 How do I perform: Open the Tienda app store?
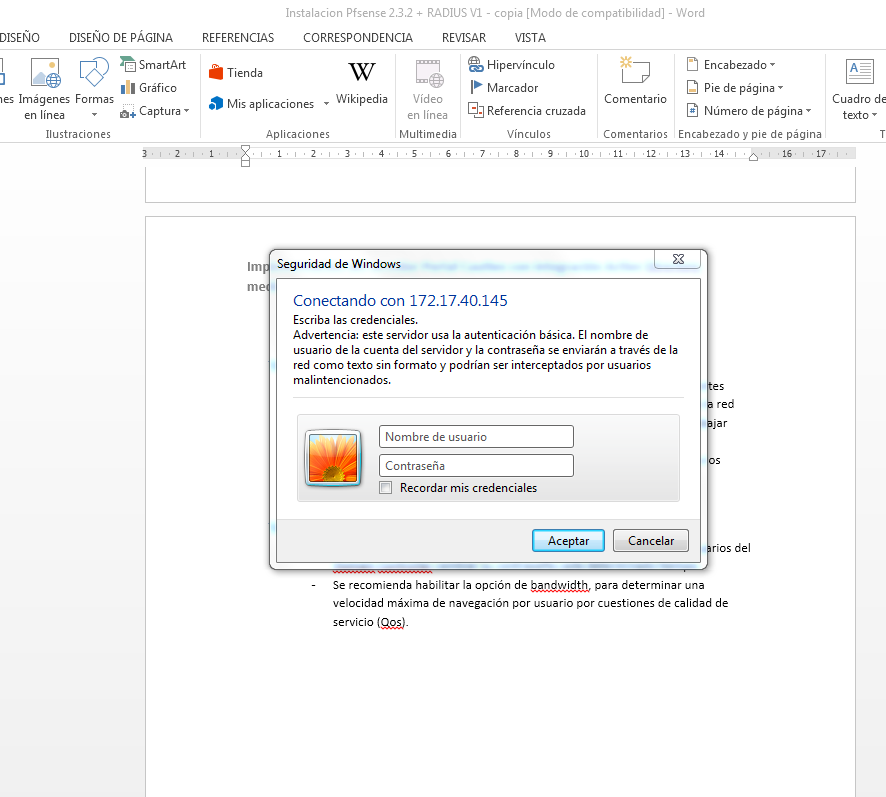click(236, 73)
